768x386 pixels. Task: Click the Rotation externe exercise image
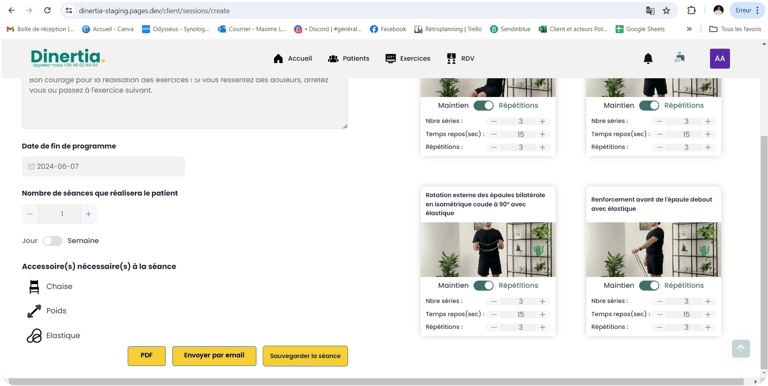point(488,250)
